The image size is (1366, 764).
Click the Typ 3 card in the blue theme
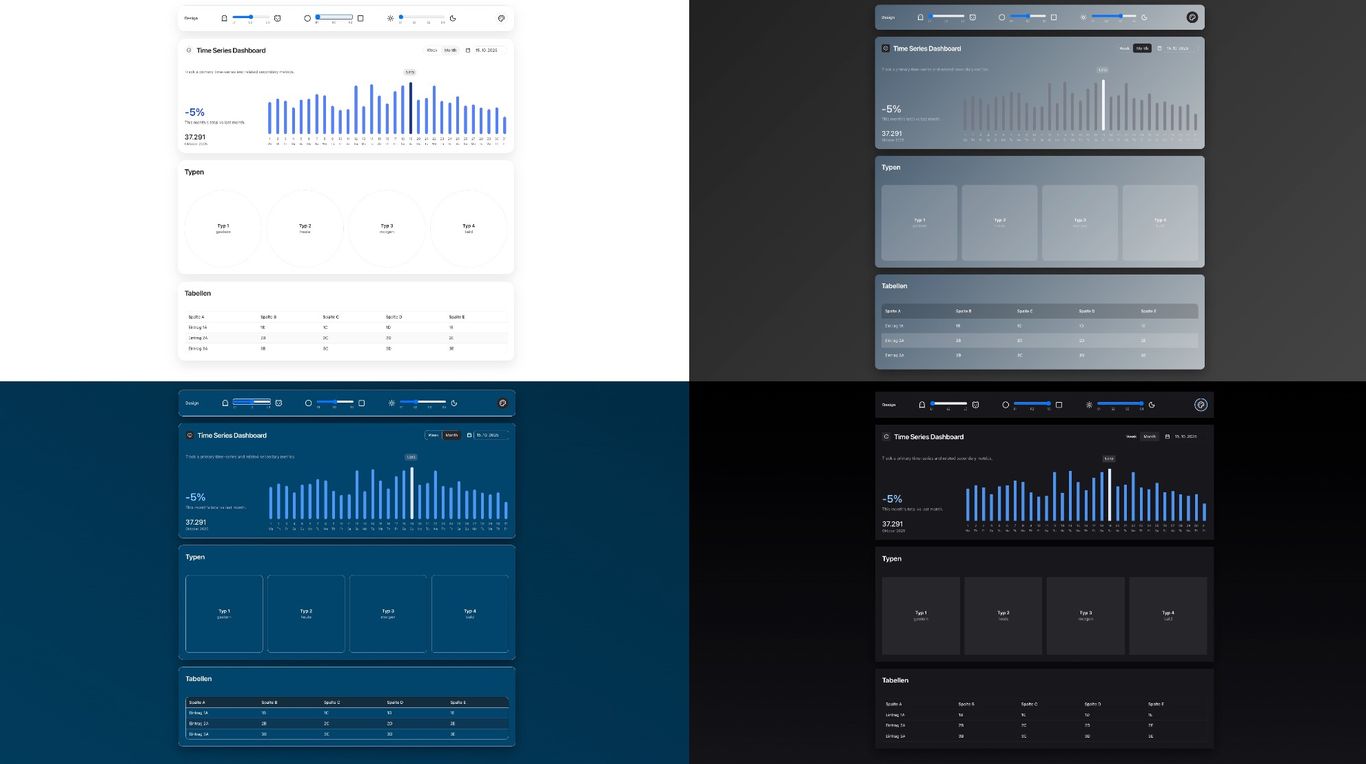point(388,613)
